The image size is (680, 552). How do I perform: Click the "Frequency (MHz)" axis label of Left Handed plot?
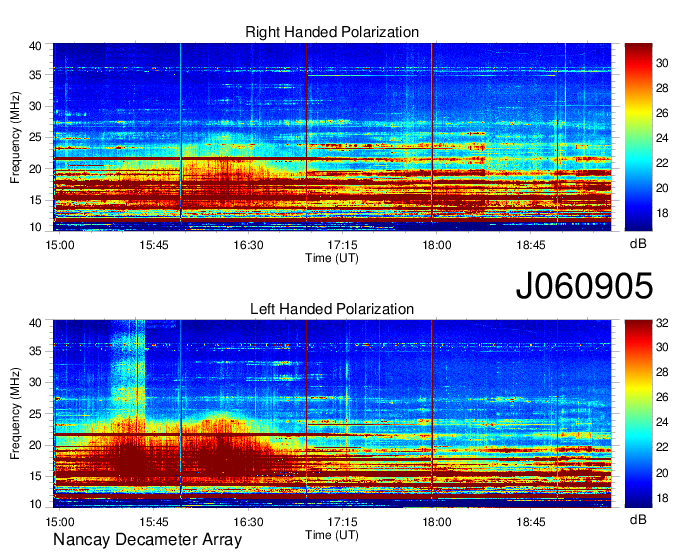[x=15, y=414]
